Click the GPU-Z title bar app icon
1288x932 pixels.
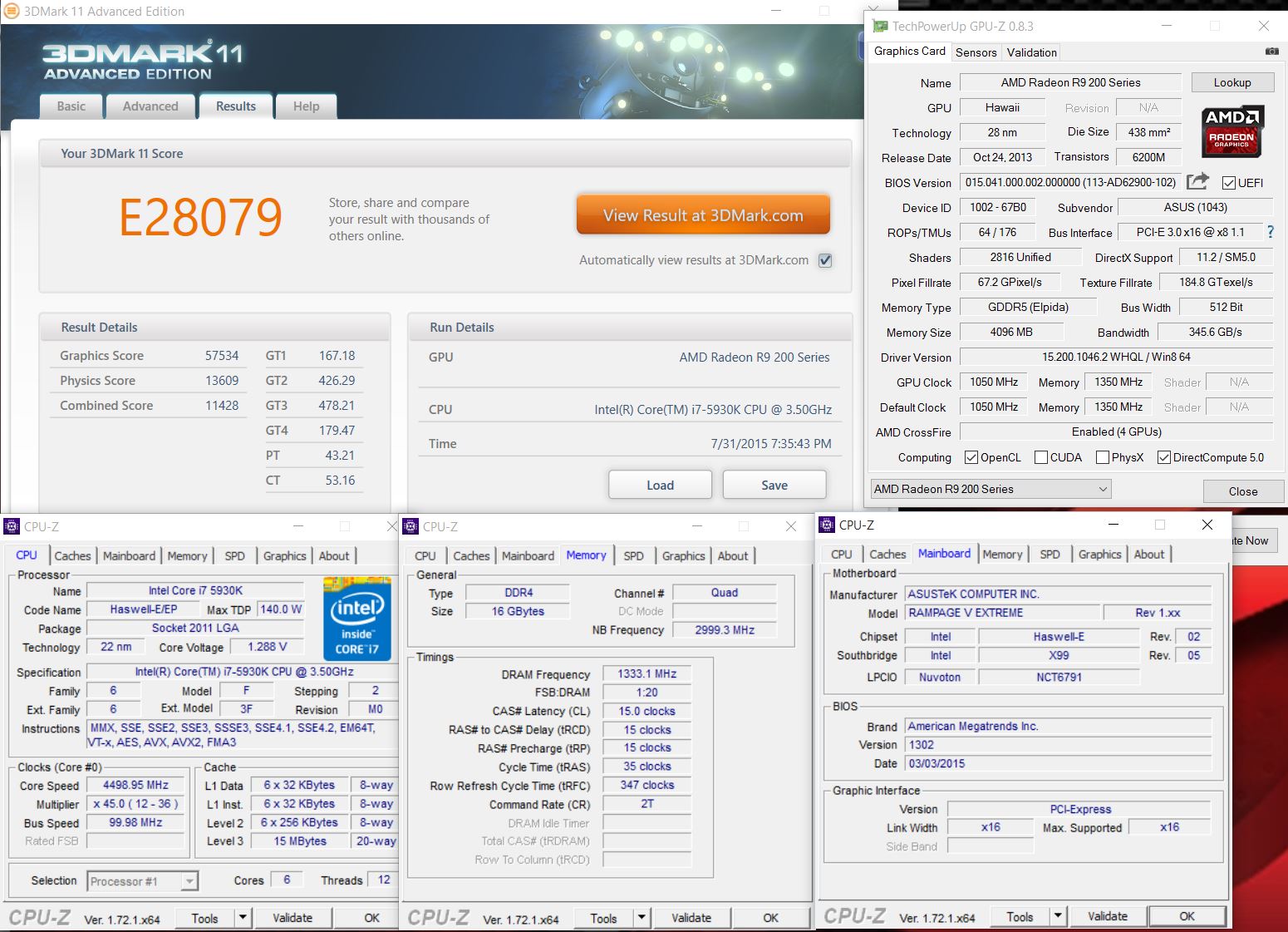(880, 26)
